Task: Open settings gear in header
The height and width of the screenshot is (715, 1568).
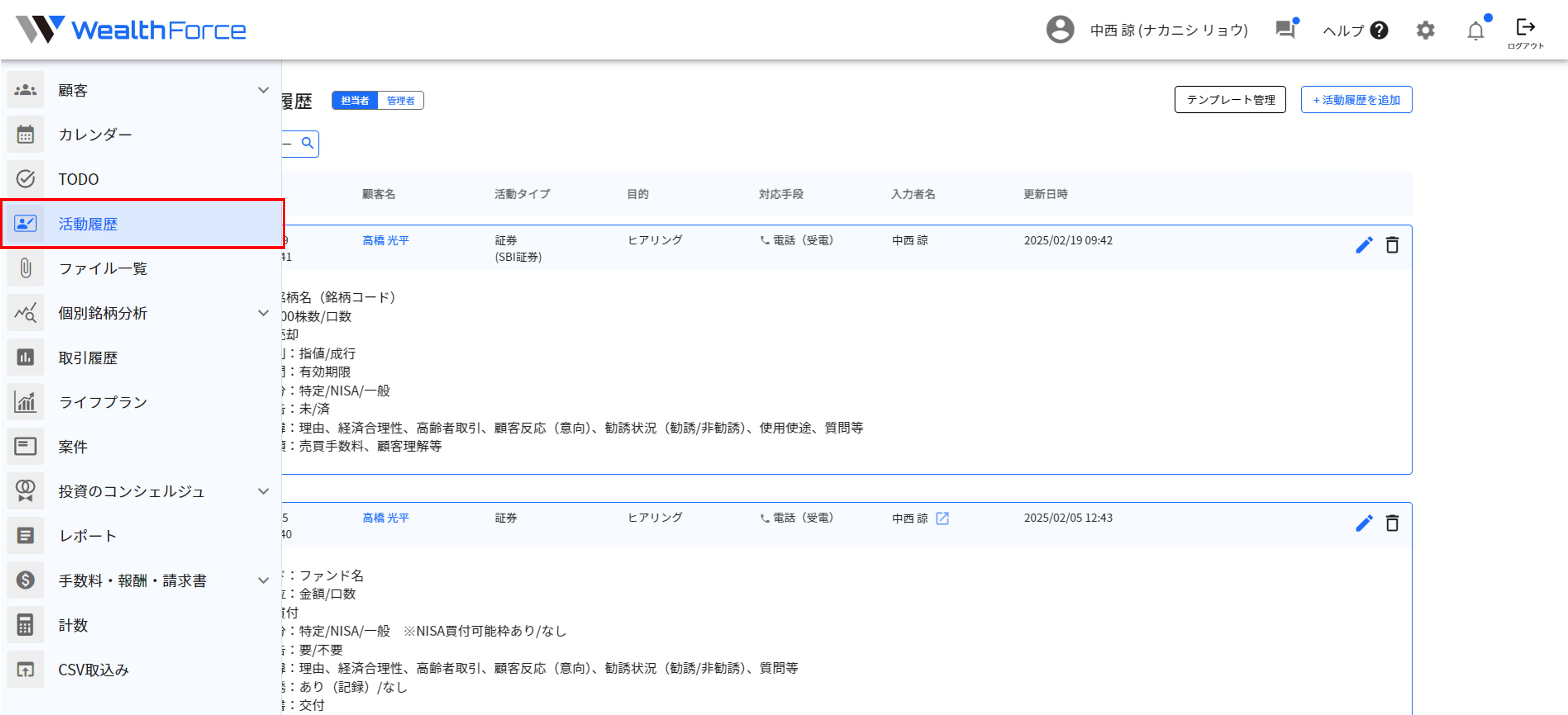Action: 1425,30
